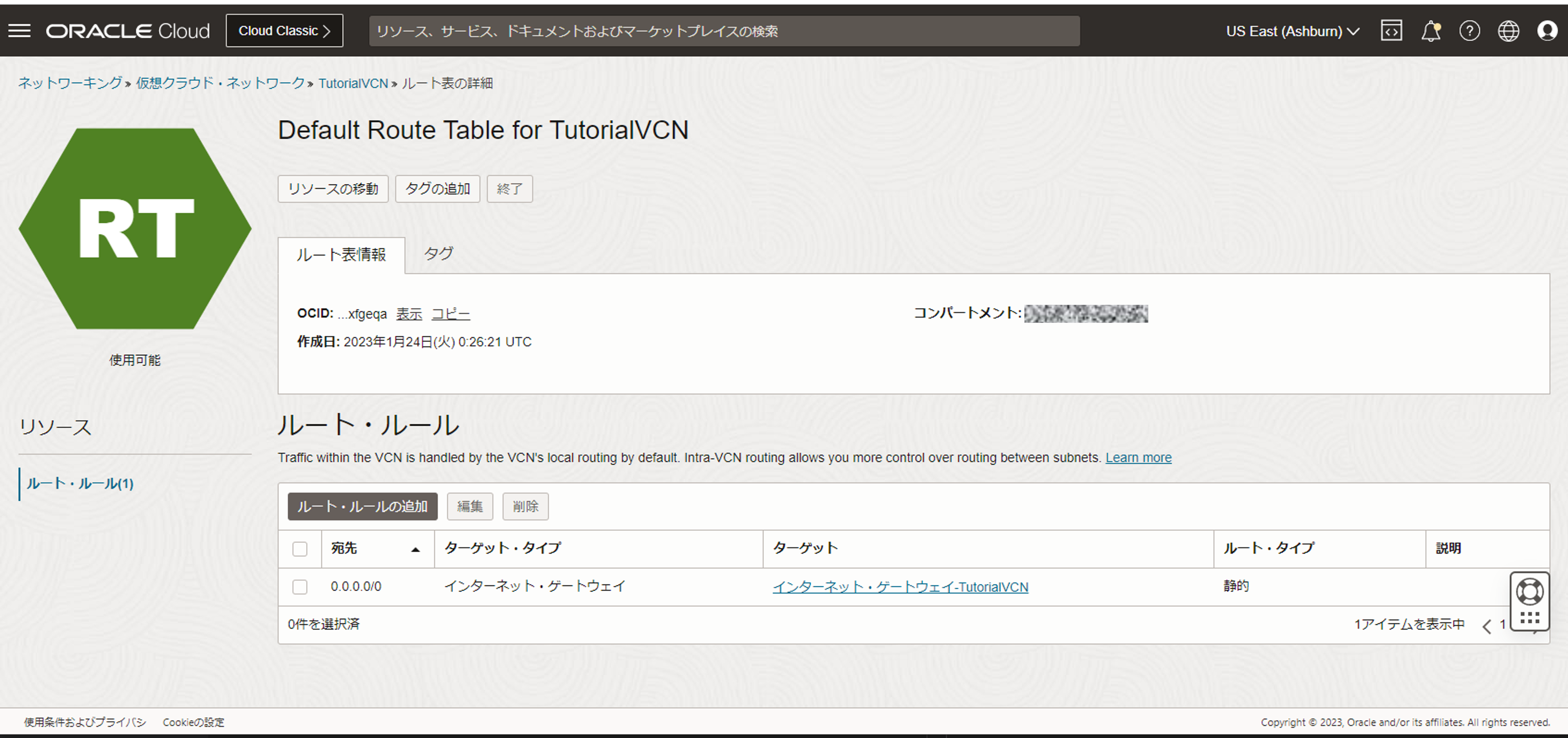Image resolution: width=1568 pixels, height=738 pixels.
Task: Click the インターネット・ゲートウェイ target type cell
Action: click(535, 586)
